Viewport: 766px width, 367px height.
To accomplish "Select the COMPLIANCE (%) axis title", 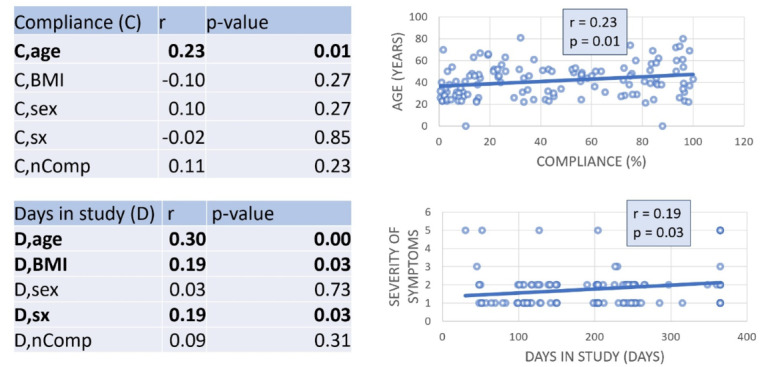I will [x=591, y=162].
